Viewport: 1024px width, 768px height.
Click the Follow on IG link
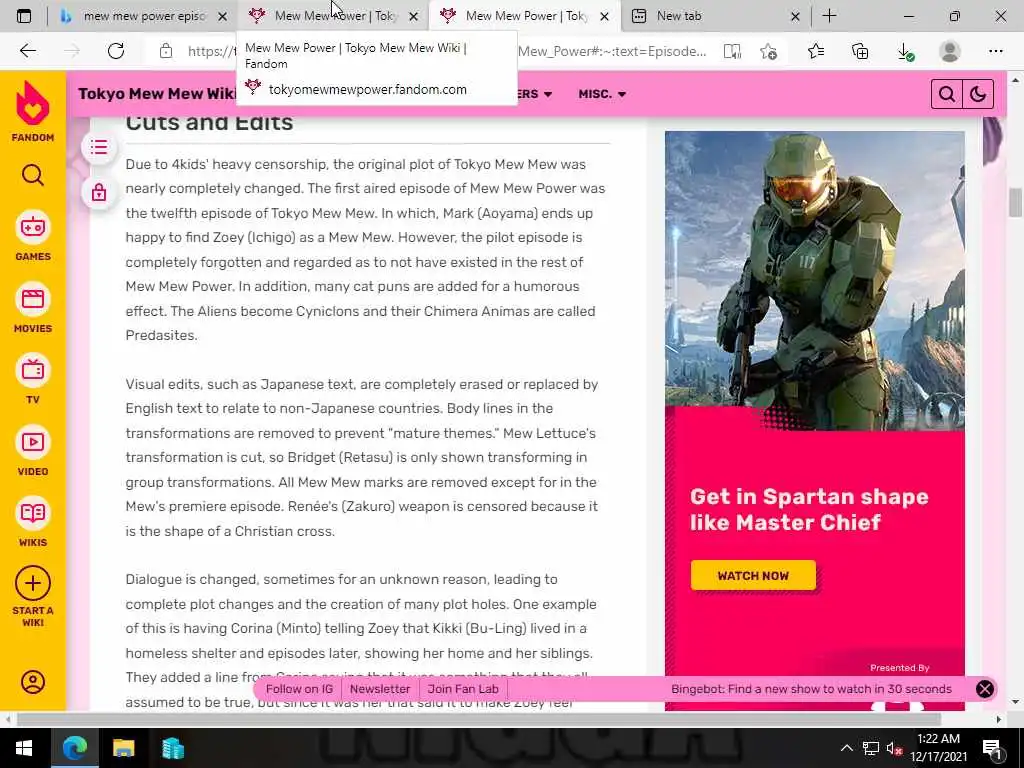point(299,689)
